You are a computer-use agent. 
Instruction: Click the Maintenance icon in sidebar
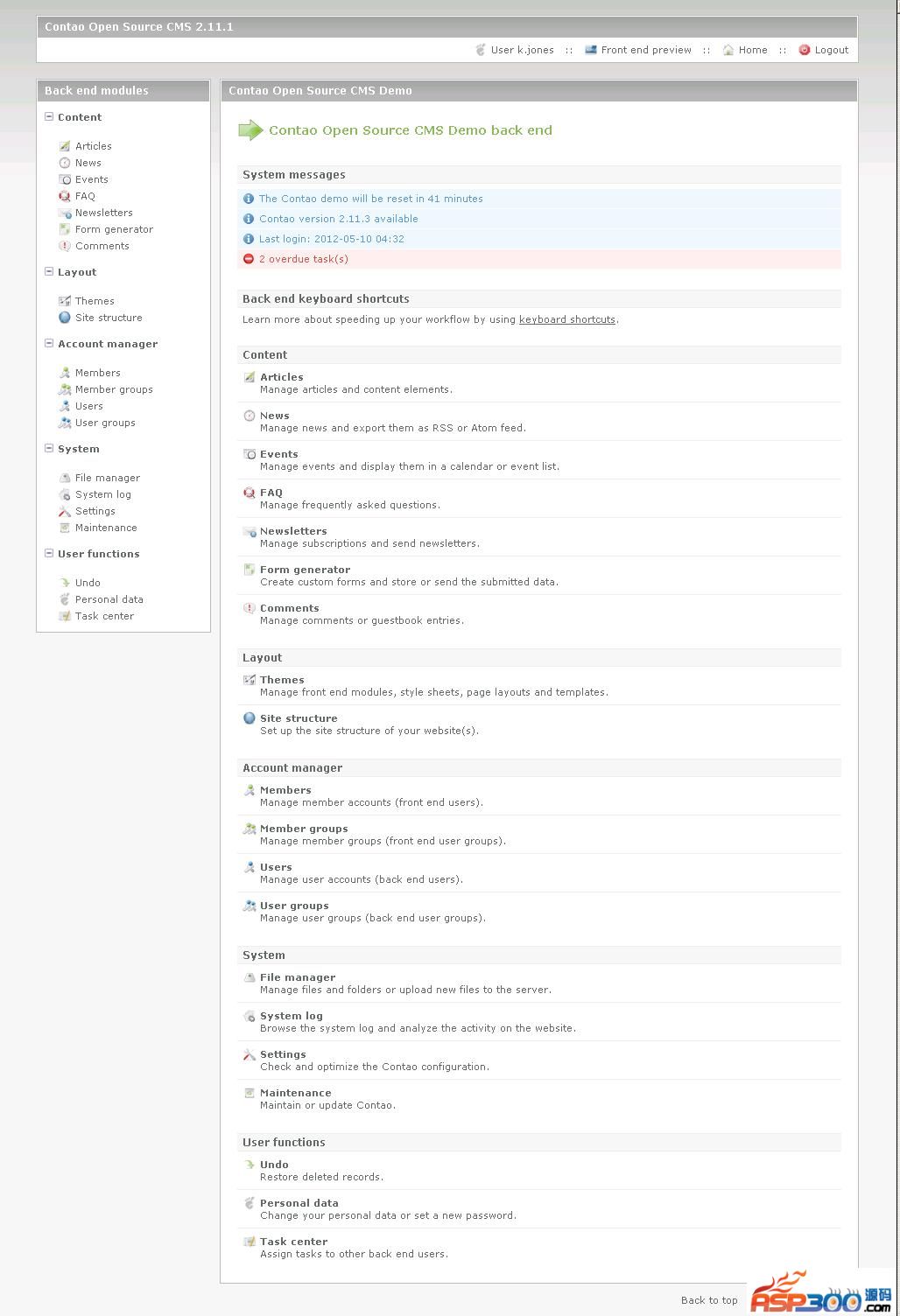tap(64, 528)
